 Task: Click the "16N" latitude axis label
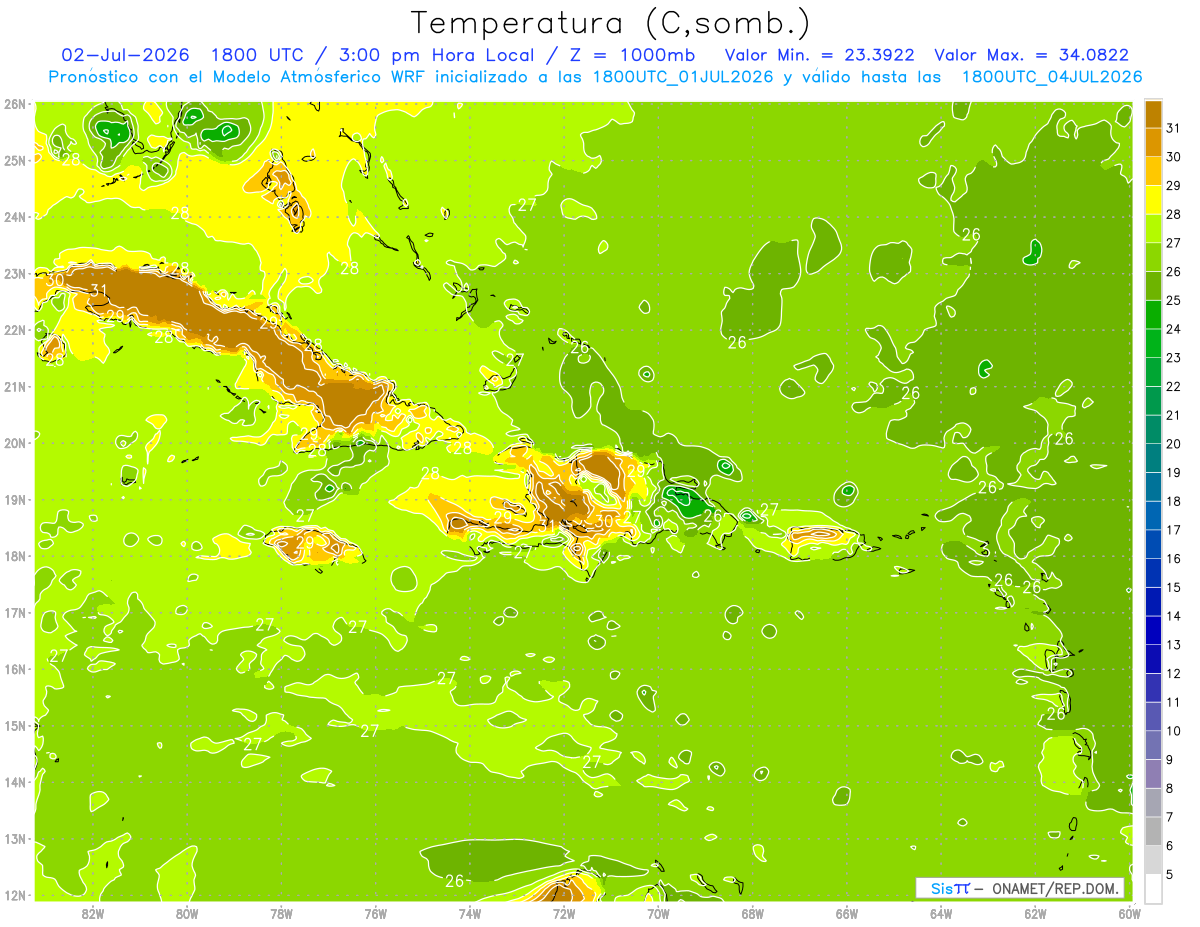coord(16,669)
